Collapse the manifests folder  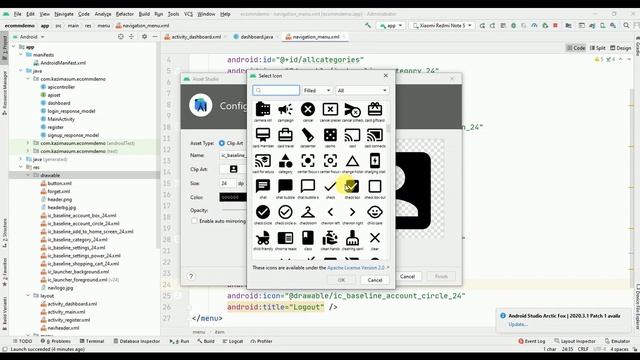pyautogui.click(x=21, y=55)
